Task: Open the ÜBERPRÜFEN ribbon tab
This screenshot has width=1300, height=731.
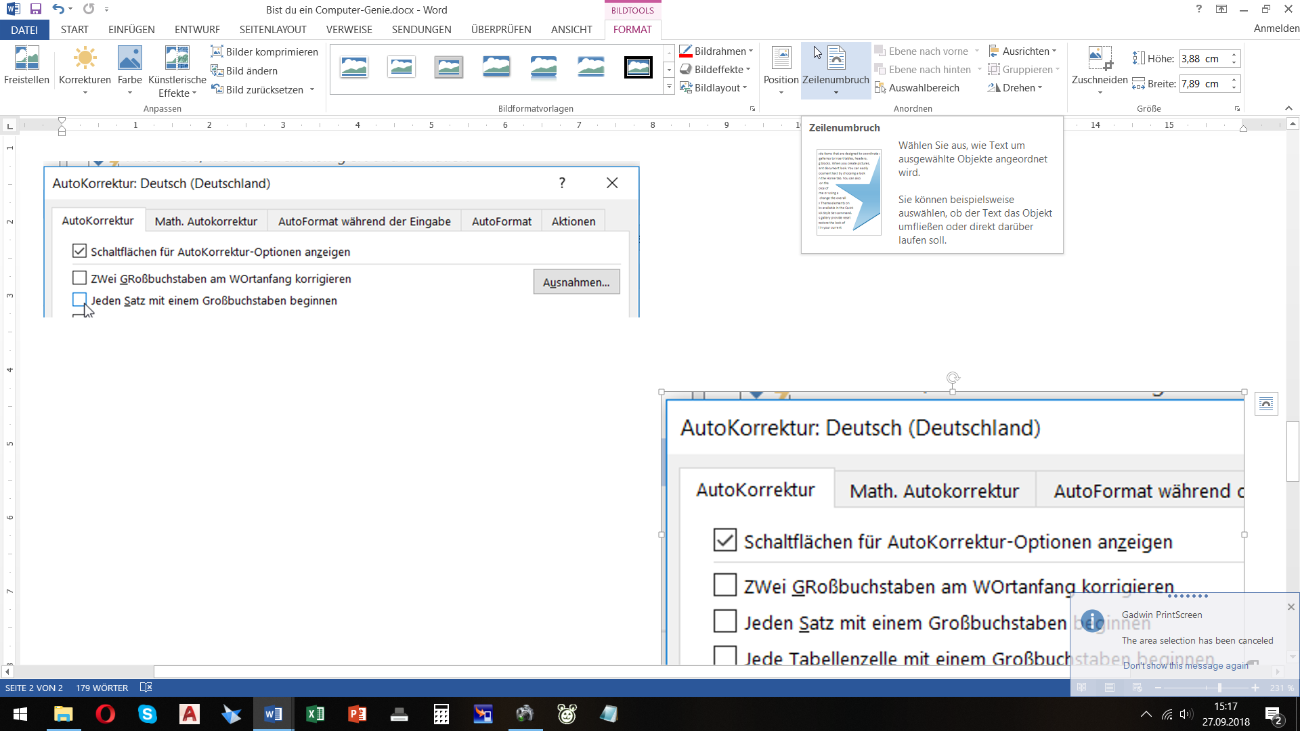Action: (501, 30)
